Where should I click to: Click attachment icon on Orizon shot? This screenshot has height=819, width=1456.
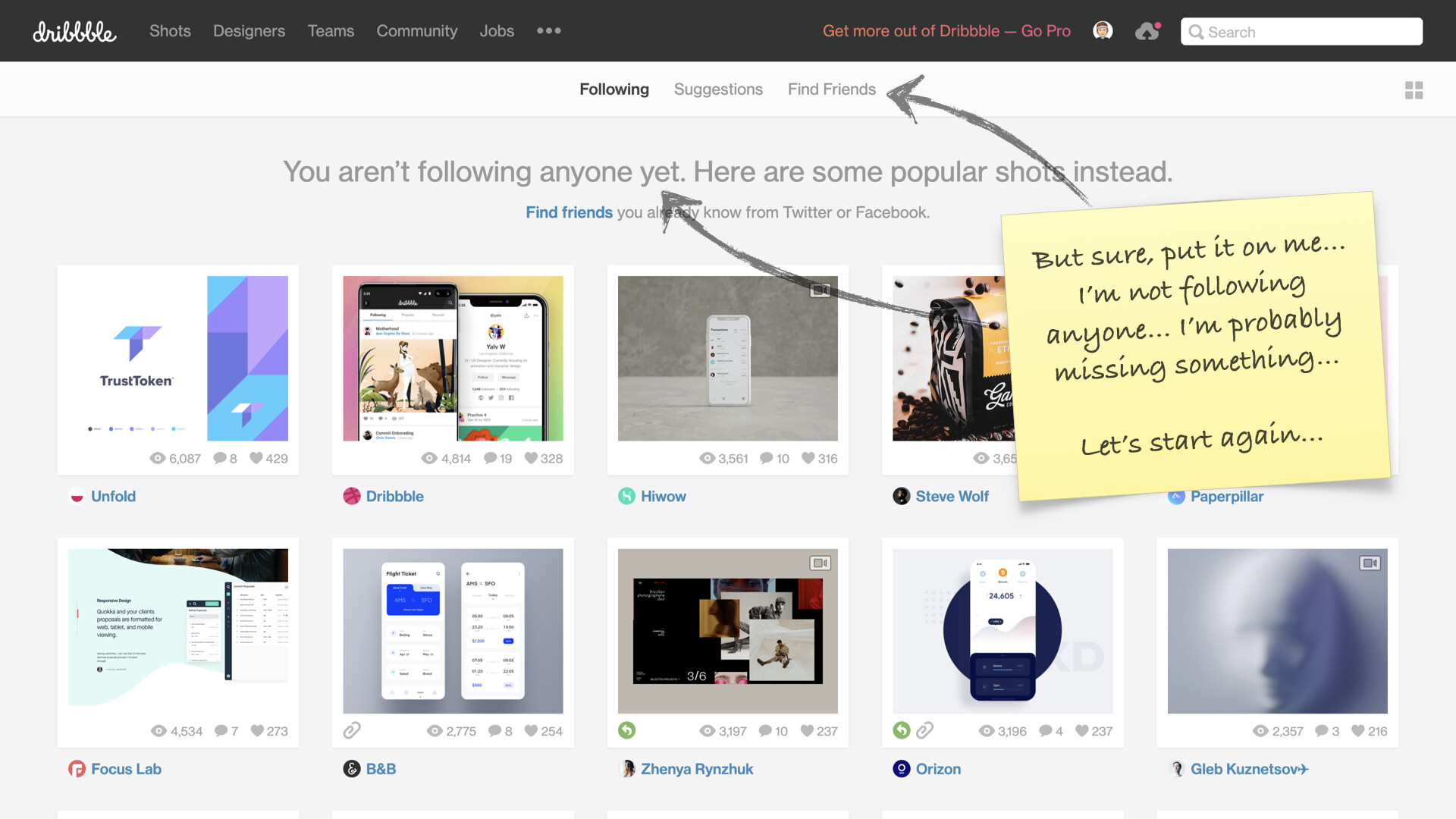(x=924, y=730)
